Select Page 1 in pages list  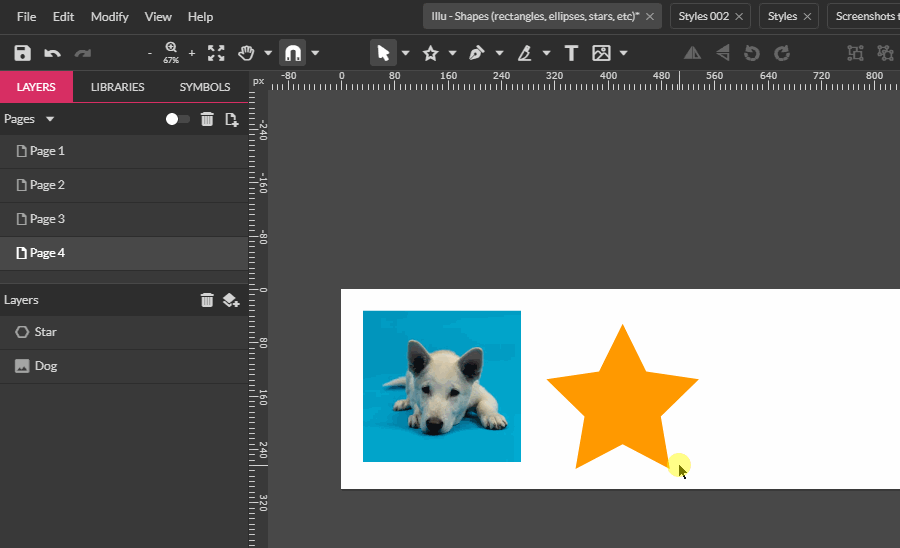pyautogui.click(x=124, y=151)
